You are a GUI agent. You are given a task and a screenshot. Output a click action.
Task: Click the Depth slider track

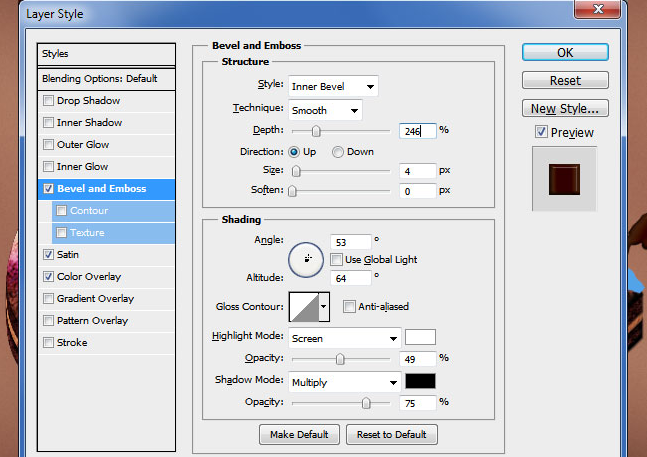pyautogui.click(x=340, y=131)
